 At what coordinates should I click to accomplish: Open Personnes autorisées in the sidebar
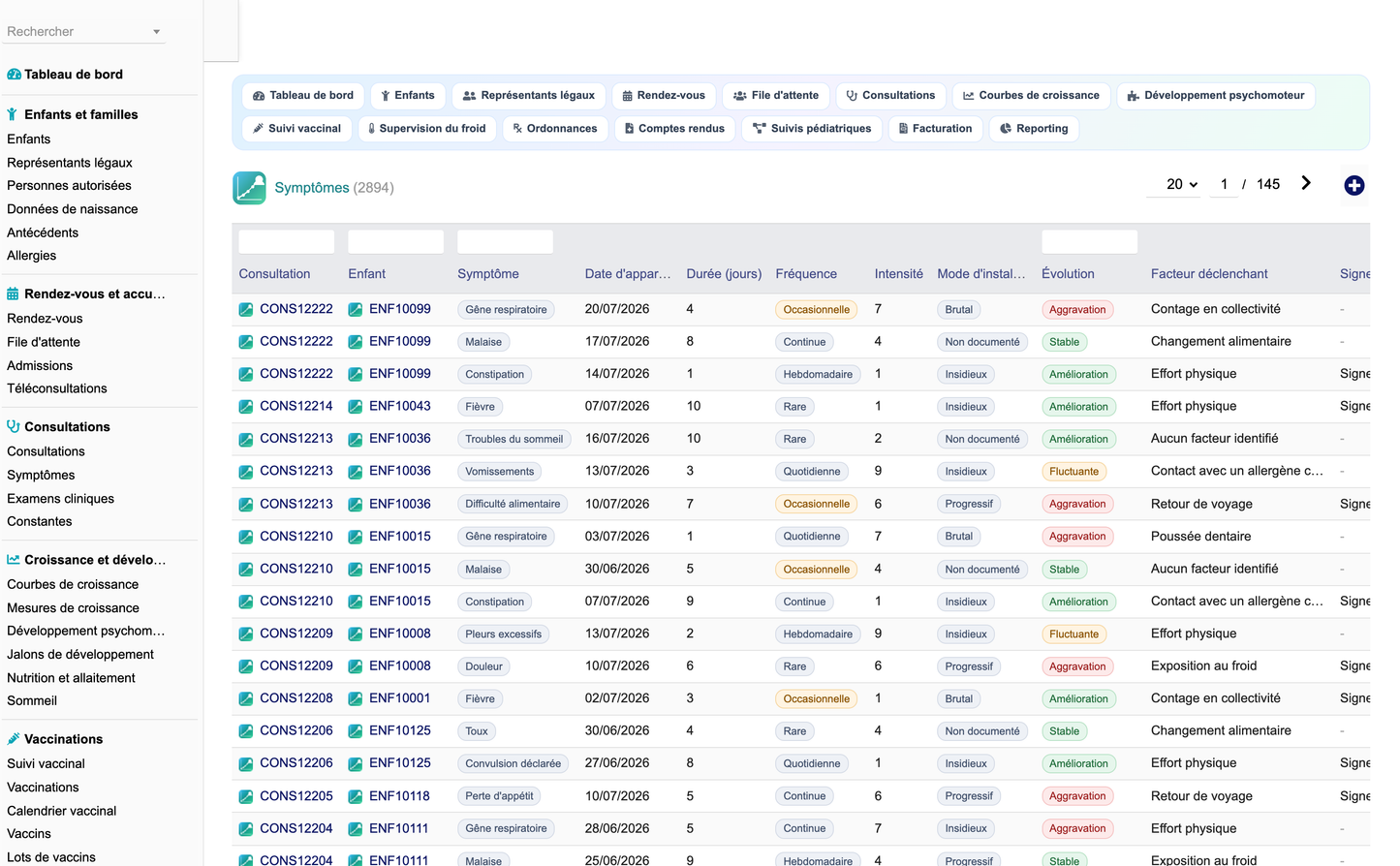(x=70, y=186)
